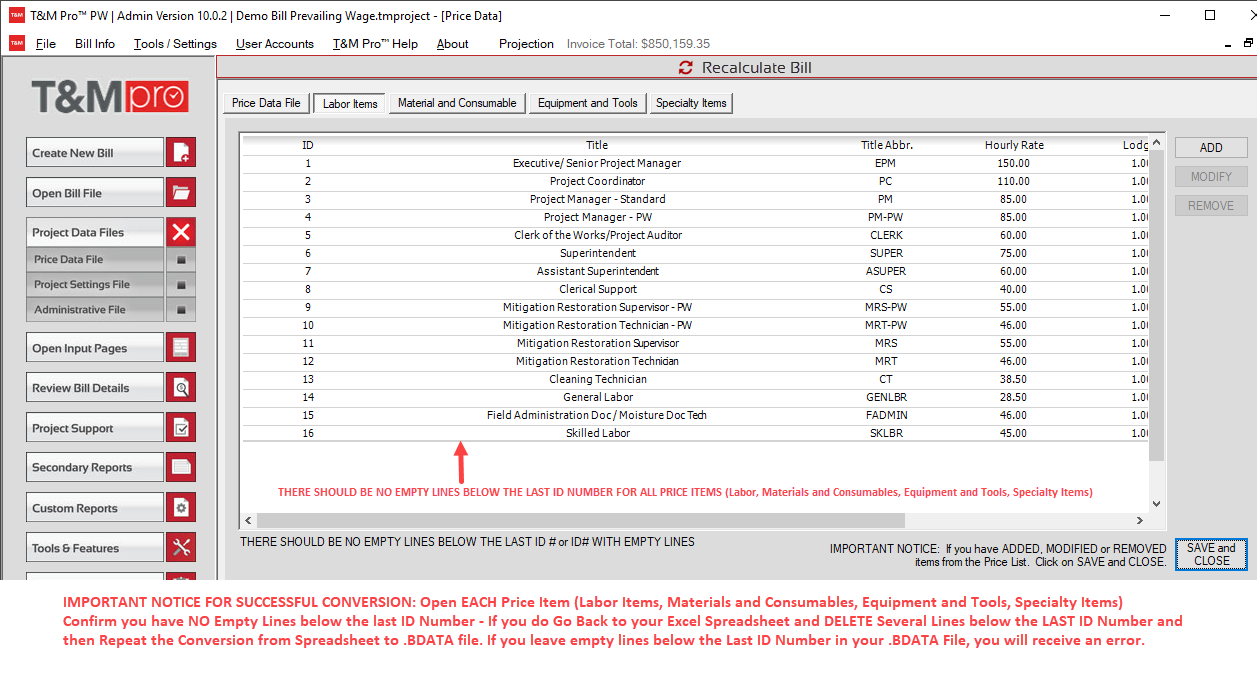Open the About menu
This screenshot has height=686, width=1257.
pos(453,44)
